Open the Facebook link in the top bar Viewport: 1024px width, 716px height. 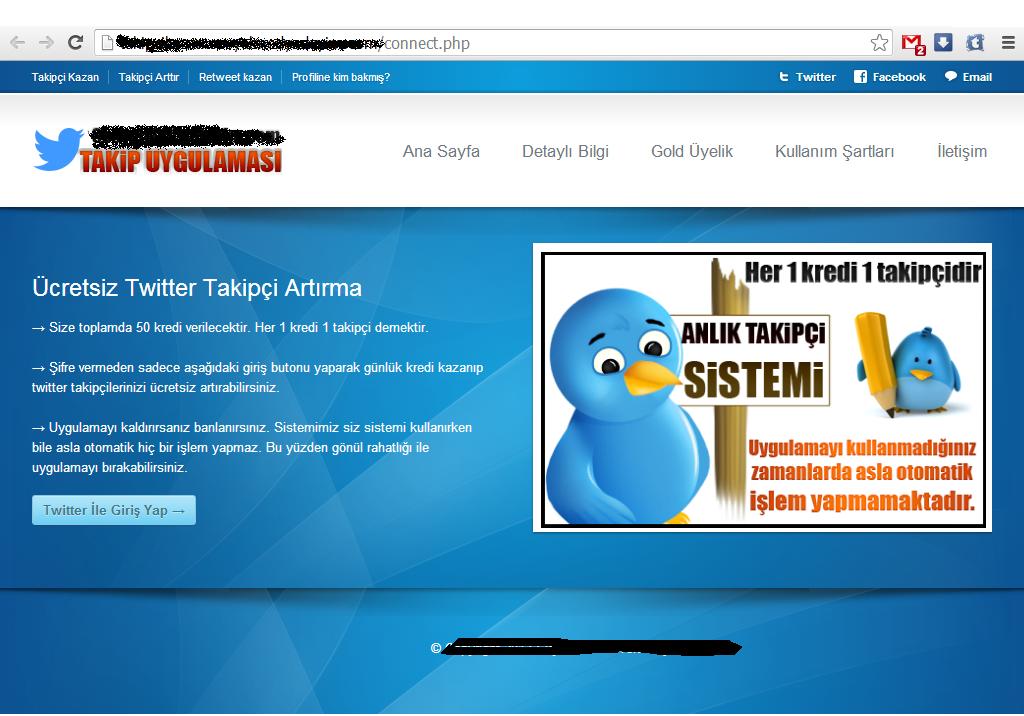tap(899, 77)
